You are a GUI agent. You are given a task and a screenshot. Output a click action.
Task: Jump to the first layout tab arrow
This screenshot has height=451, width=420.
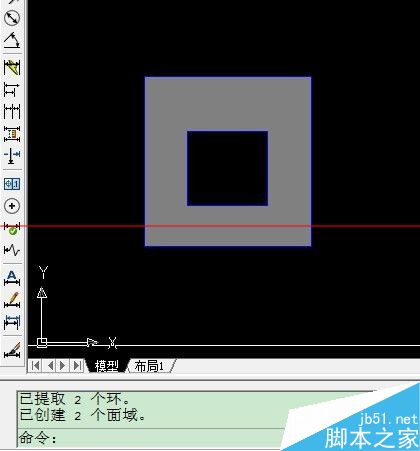(x=35, y=366)
